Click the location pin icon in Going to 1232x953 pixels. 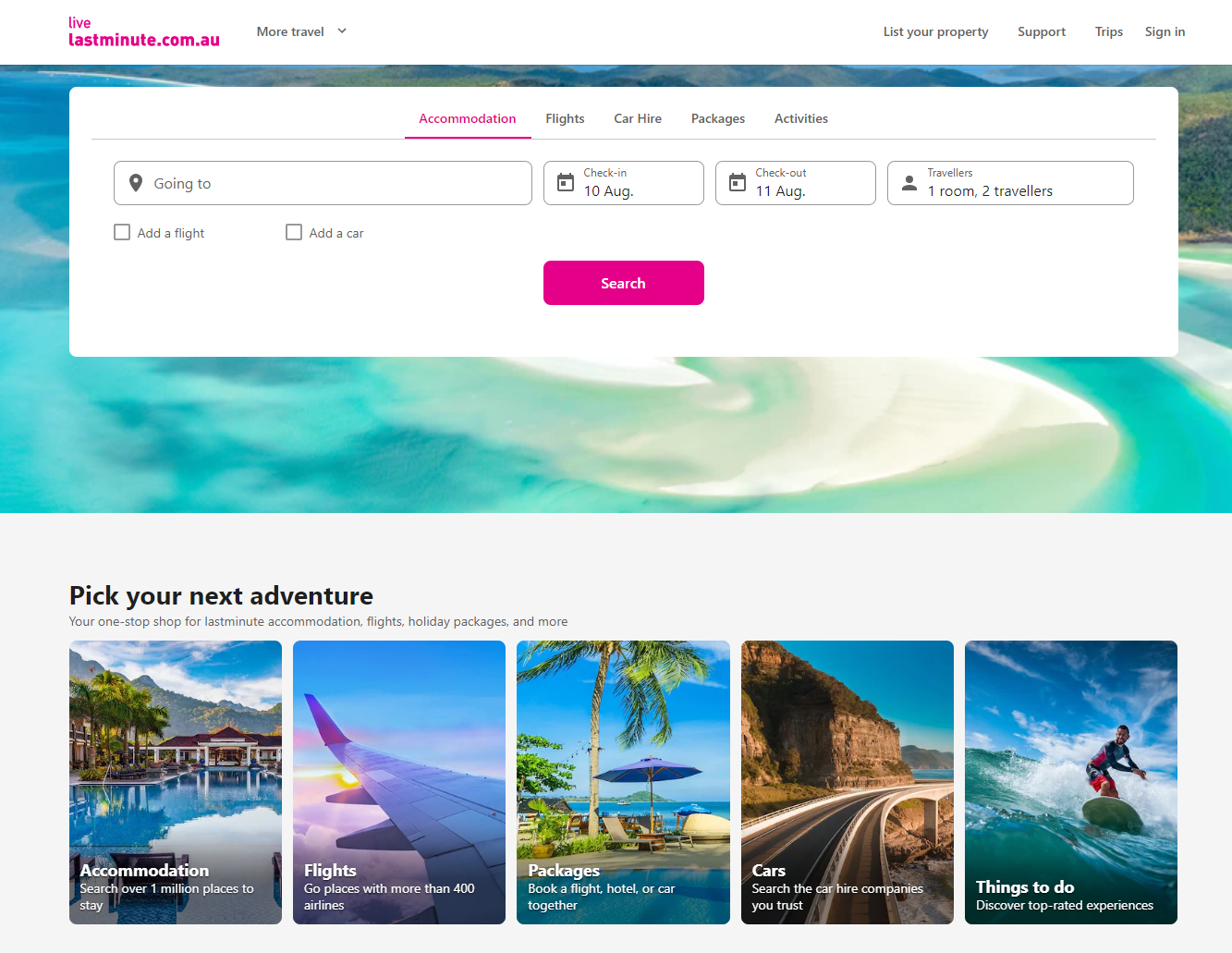click(136, 183)
